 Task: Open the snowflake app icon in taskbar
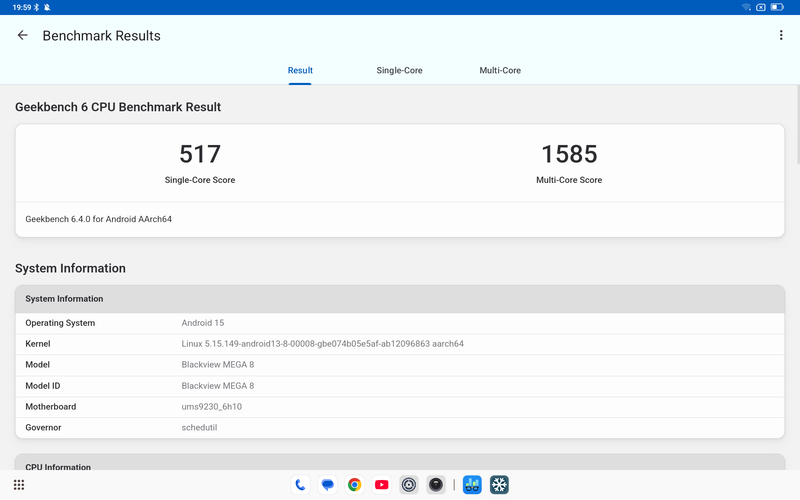(499, 485)
